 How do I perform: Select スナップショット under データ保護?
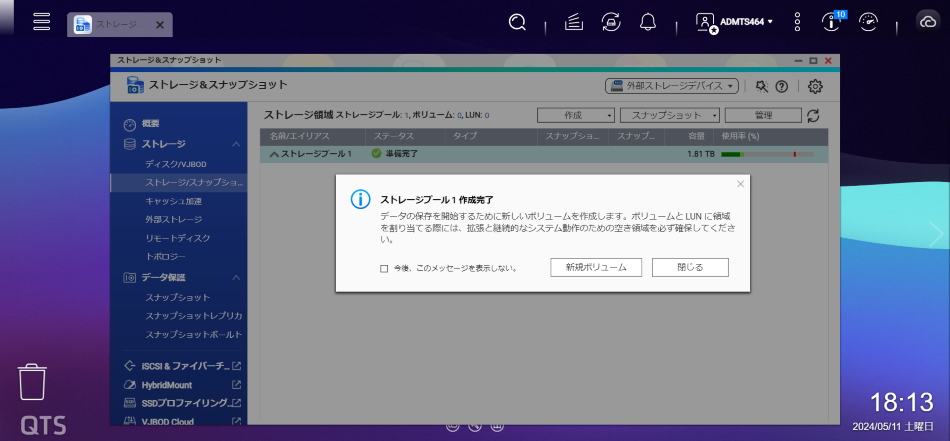[x=178, y=297]
